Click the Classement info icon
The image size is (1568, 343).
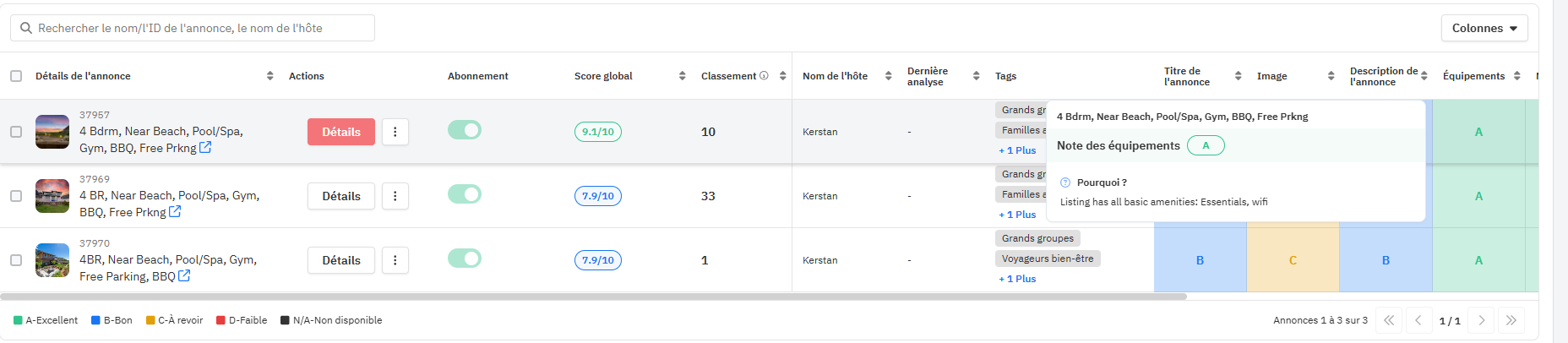click(764, 76)
